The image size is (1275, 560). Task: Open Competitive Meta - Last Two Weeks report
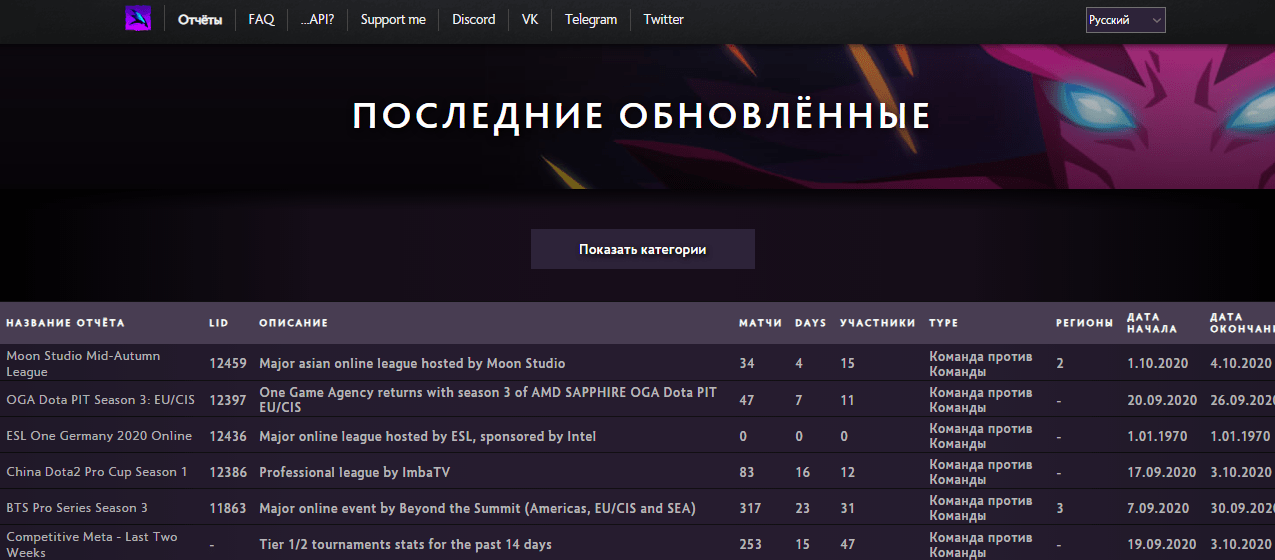(92, 544)
